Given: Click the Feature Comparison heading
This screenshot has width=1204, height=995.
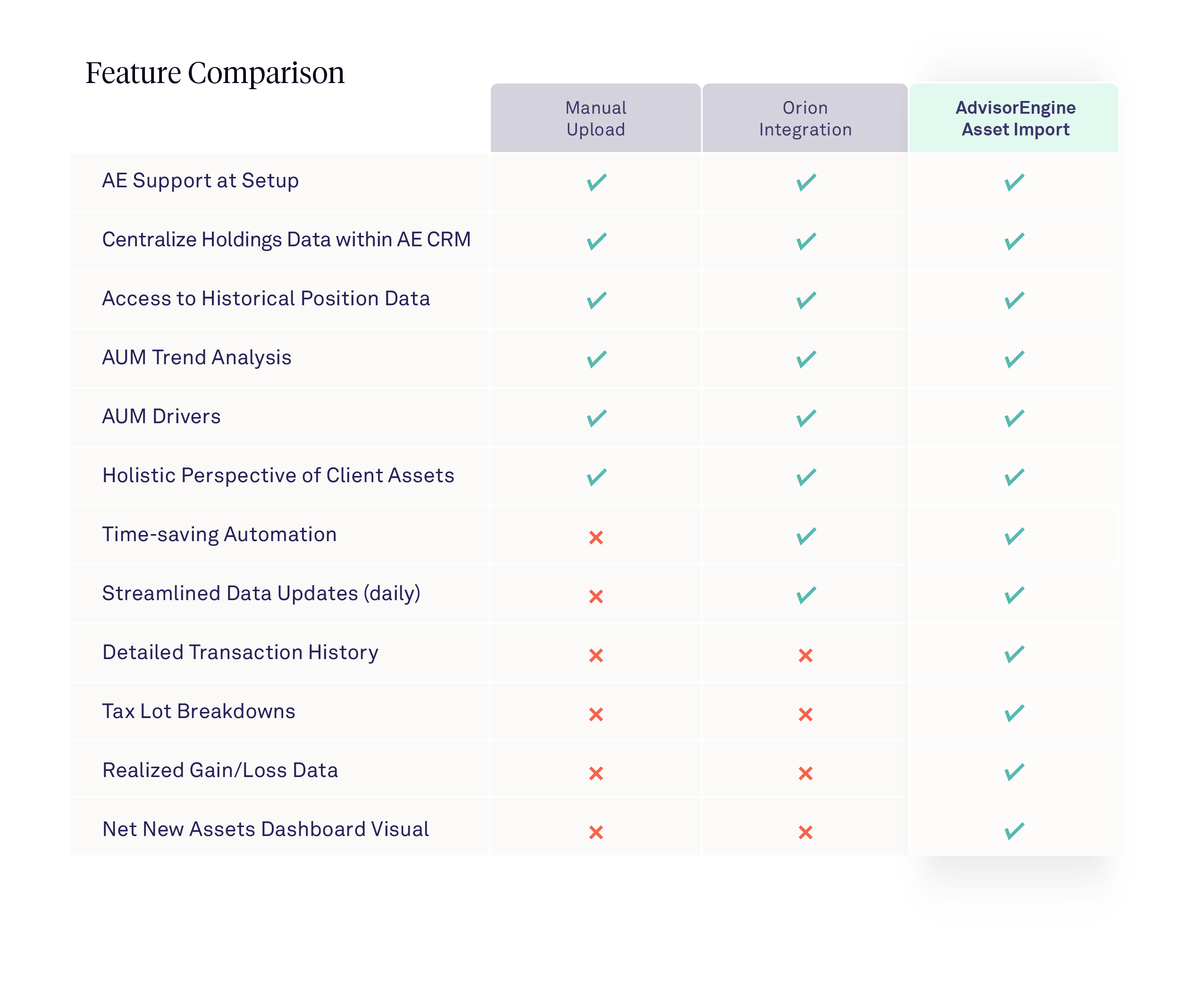Looking at the screenshot, I should pyautogui.click(x=215, y=73).
